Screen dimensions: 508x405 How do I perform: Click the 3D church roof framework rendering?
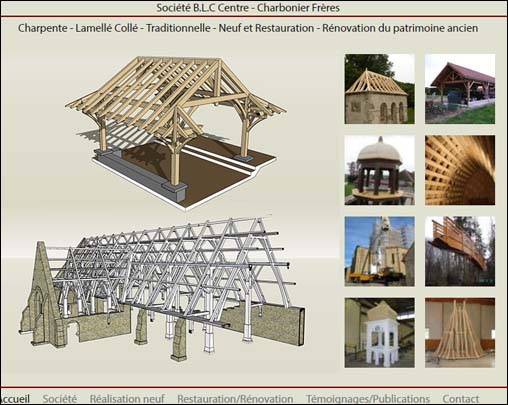point(162,288)
